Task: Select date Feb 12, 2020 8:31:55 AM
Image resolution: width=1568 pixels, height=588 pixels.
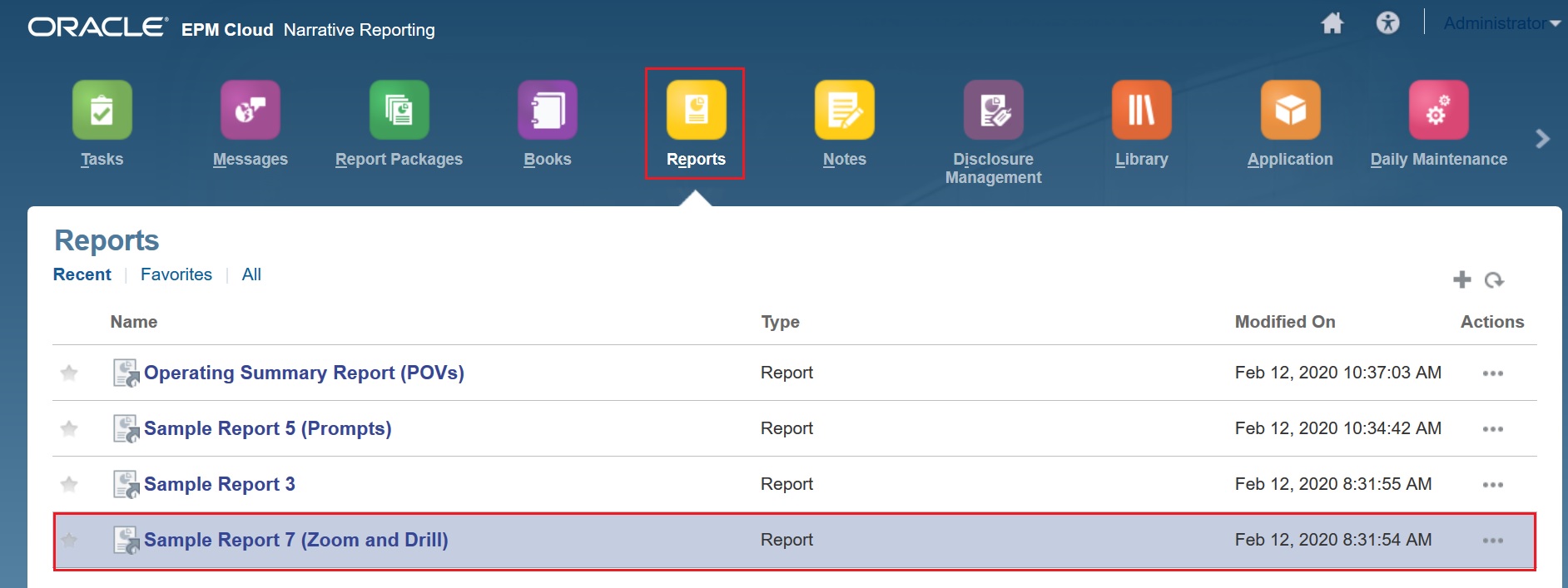Action: [1333, 484]
